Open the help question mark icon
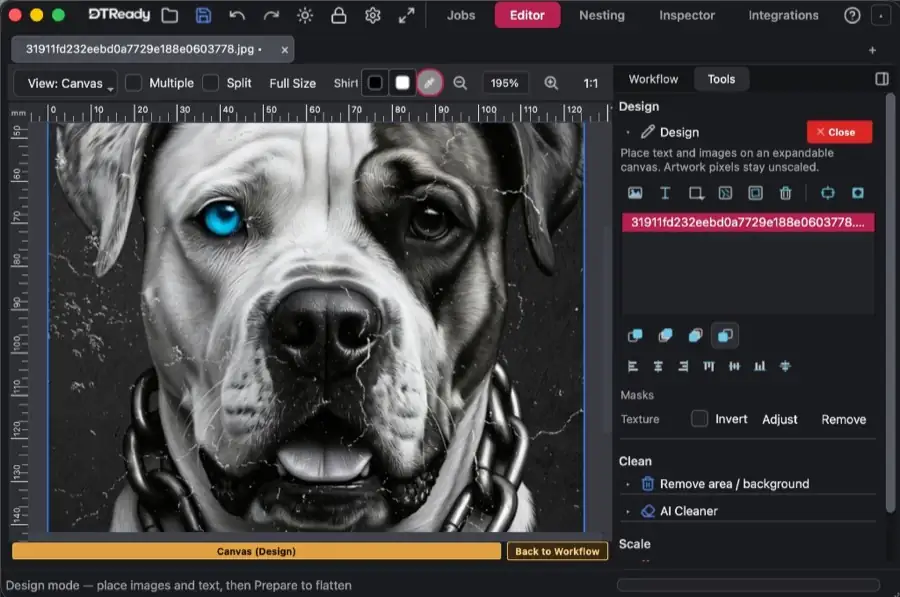Viewport: 900px width, 597px height. (852, 15)
